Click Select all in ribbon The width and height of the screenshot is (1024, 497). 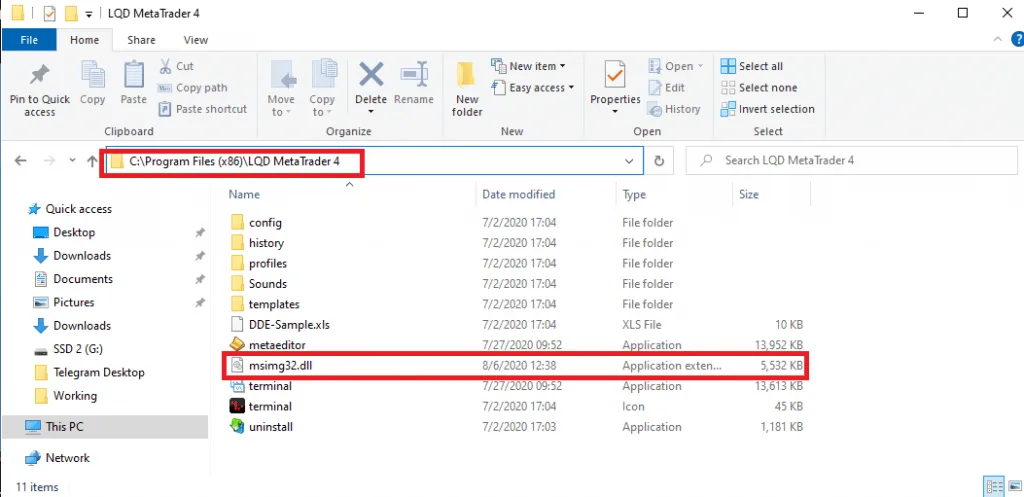point(759,66)
